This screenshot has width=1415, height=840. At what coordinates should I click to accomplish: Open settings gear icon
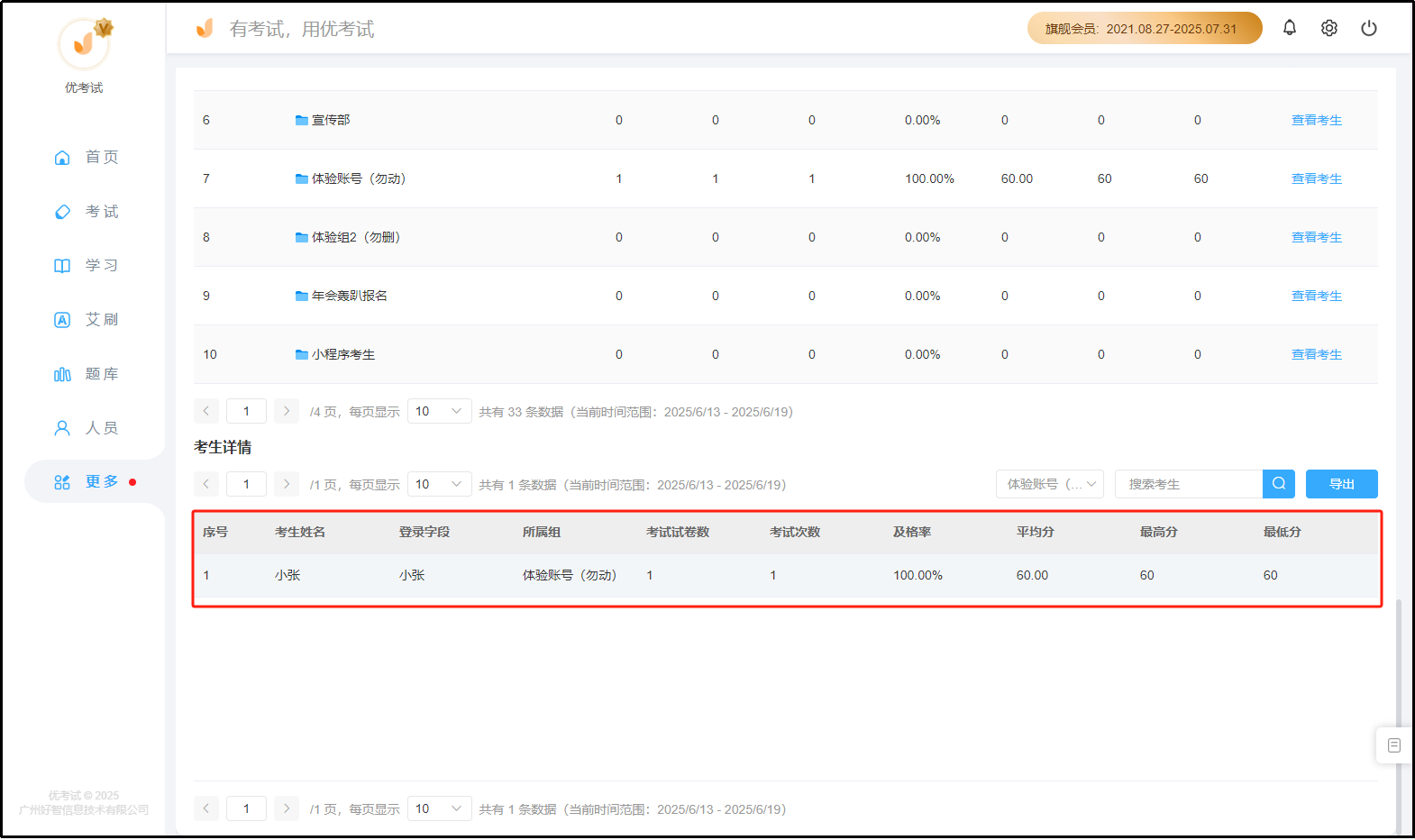pyautogui.click(x=1329, y=28)
